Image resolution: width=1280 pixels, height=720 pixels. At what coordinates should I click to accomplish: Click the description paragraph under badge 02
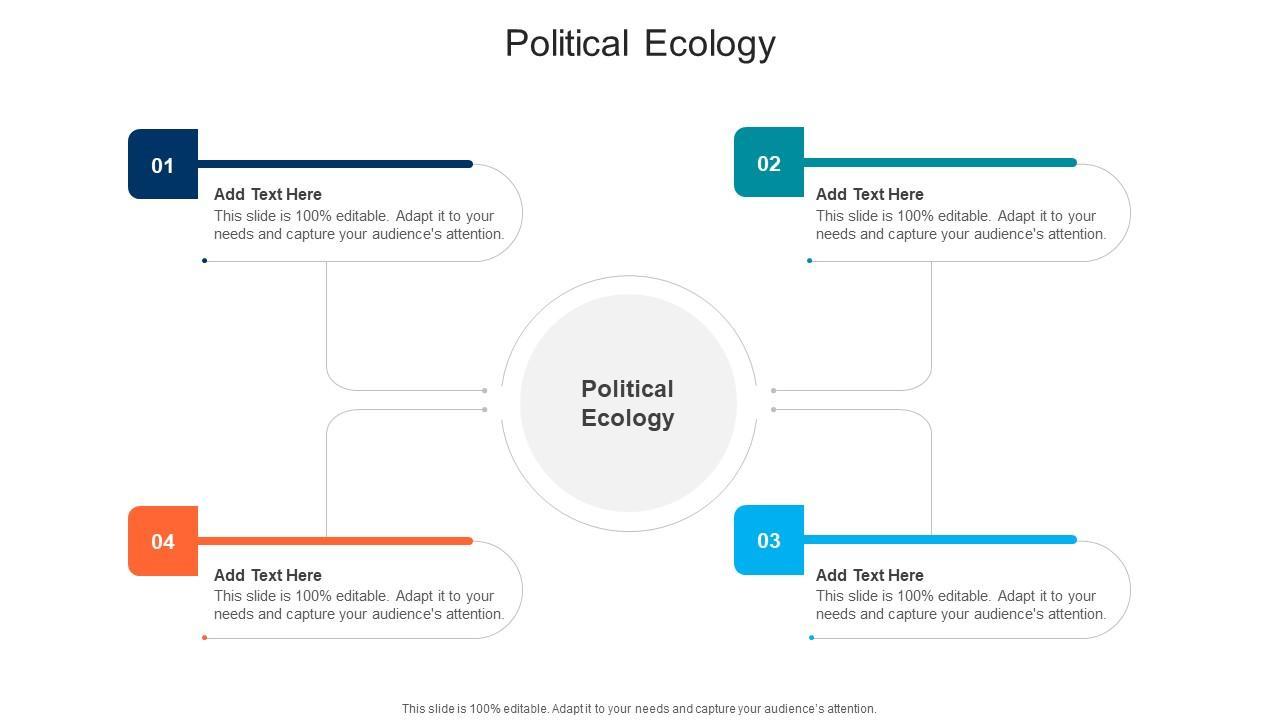[961, 225]
